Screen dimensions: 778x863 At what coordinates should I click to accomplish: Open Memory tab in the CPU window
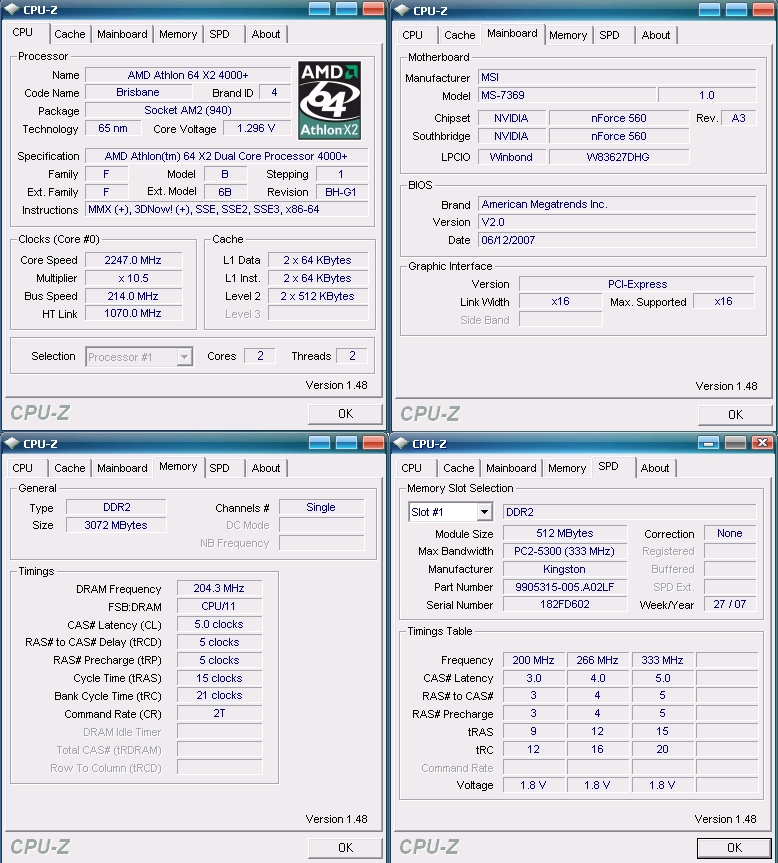click(x=178, y=34)
